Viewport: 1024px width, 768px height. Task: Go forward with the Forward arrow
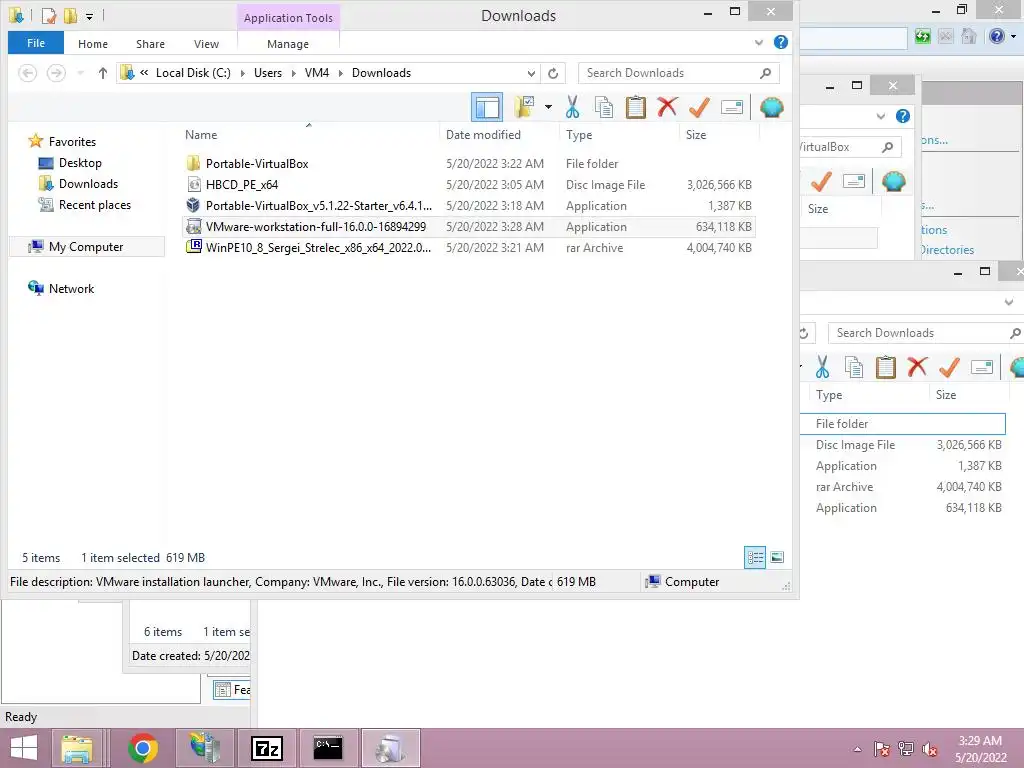coord(56,72)
